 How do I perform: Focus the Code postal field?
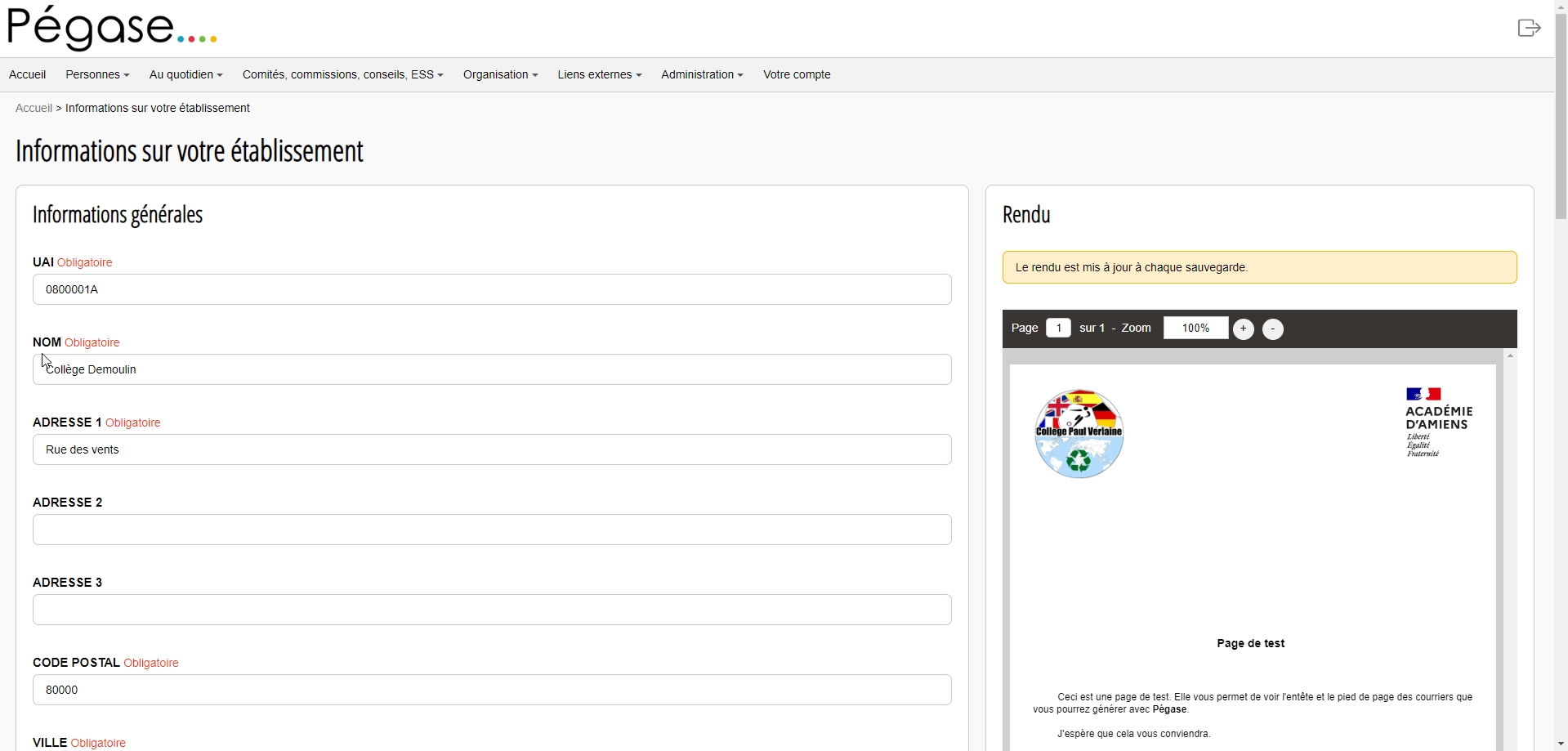point(492,690)
